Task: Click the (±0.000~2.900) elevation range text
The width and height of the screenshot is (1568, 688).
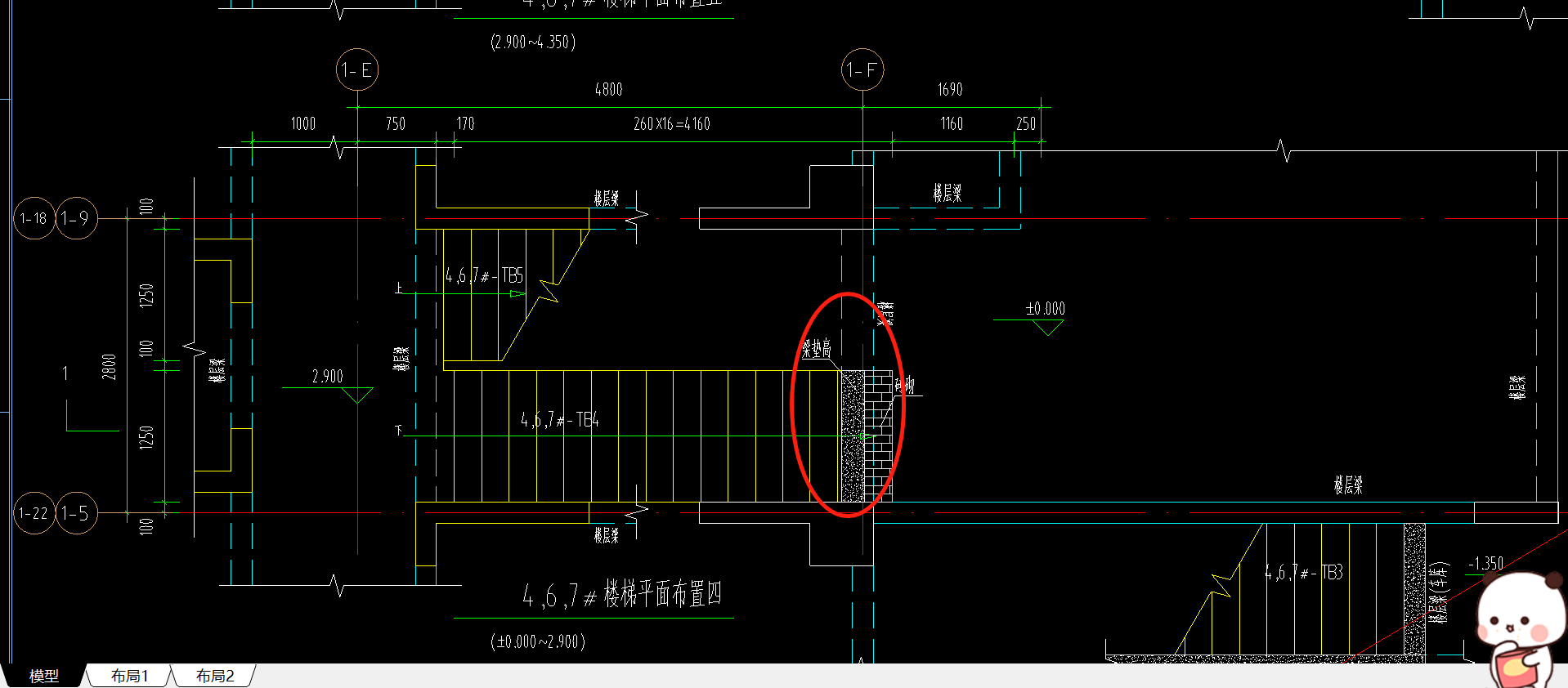Action: [x=538, y=641]
